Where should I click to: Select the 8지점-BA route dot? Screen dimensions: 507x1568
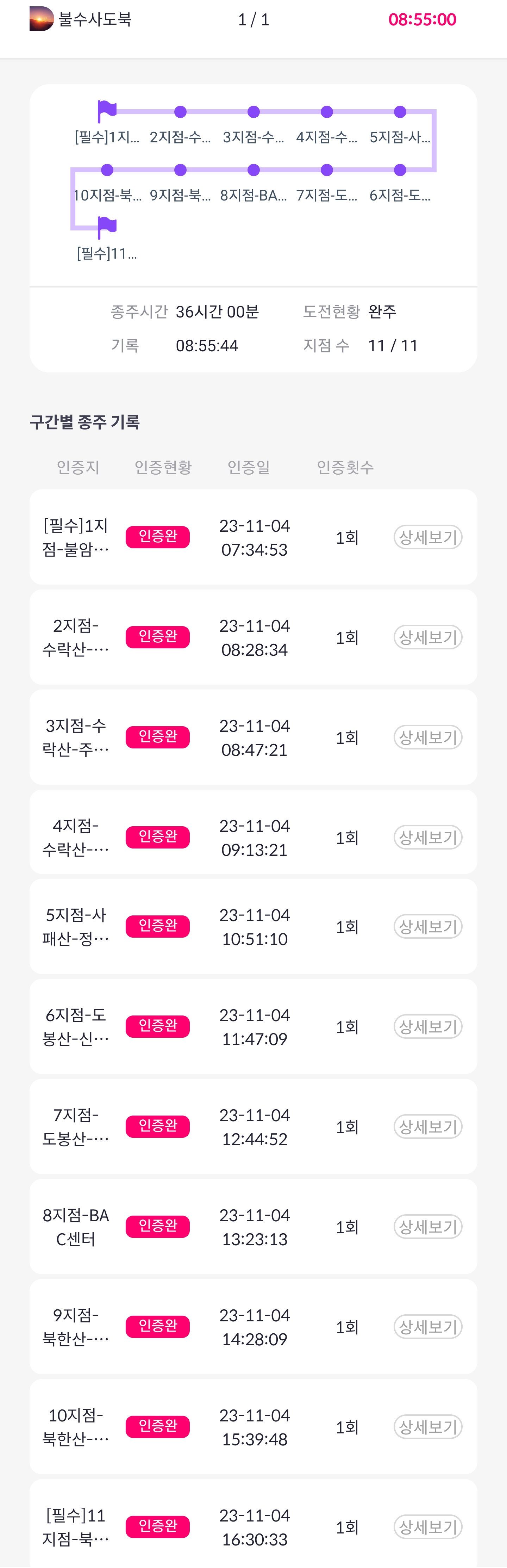pos(254,170)
